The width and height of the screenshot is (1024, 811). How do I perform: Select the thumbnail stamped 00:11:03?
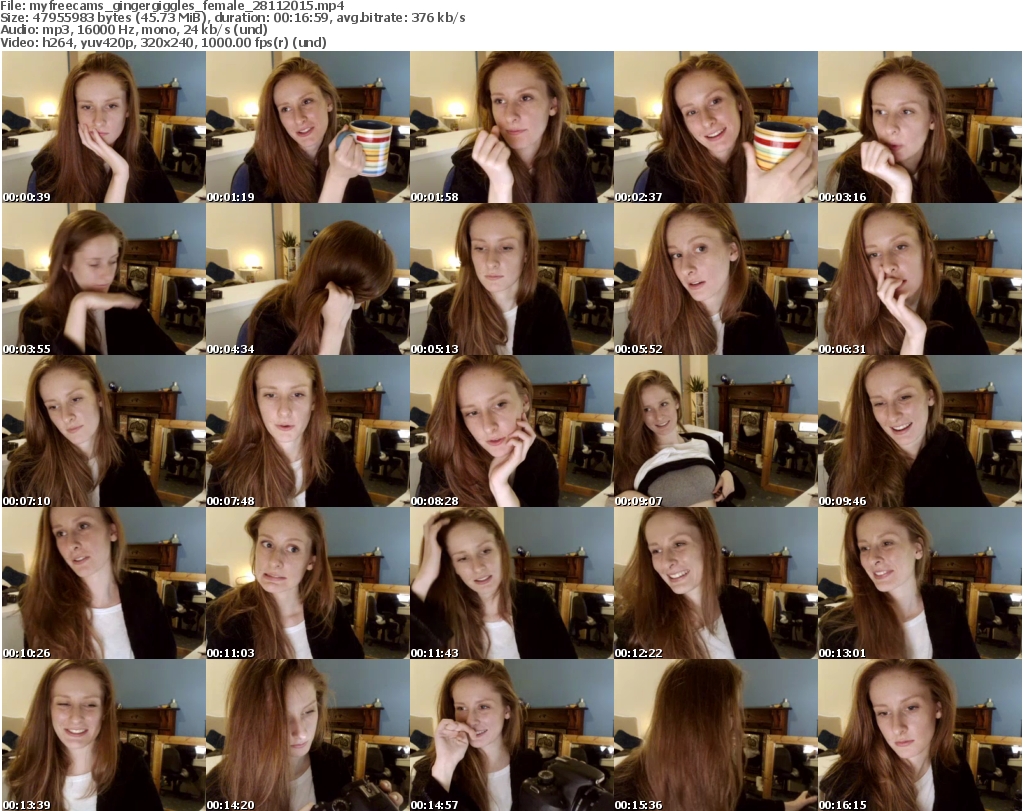[308, 583]
